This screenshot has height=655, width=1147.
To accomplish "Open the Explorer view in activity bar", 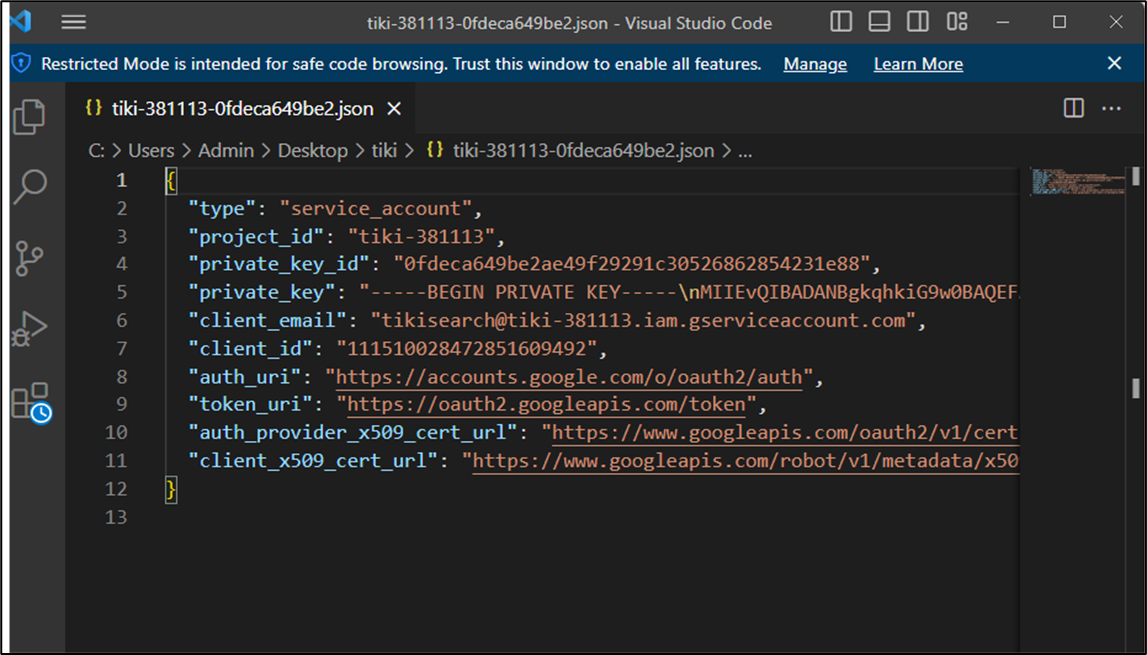I will tap(29, 117).
